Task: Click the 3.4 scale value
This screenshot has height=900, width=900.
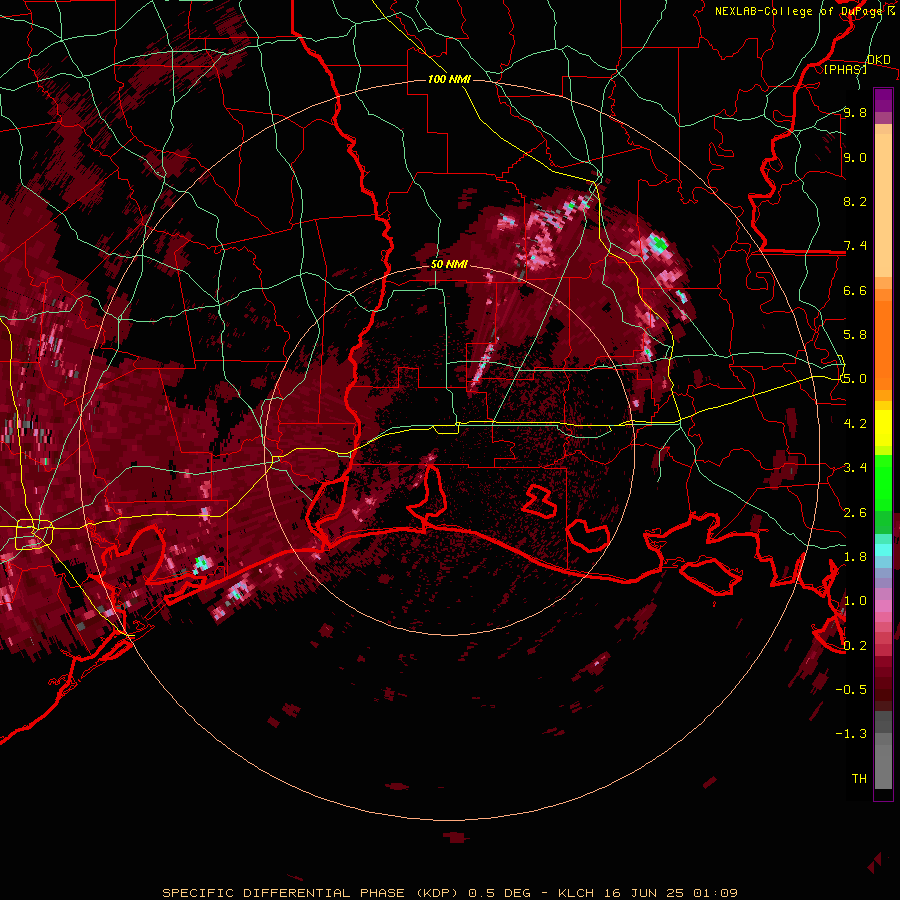Action: tap(855, 468)
